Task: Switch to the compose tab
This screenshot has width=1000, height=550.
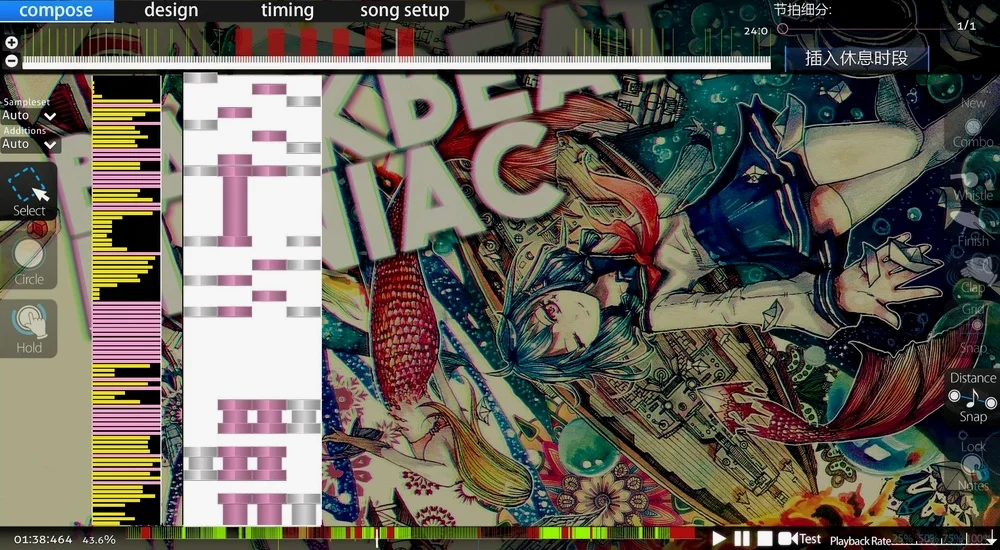Action: pos(56,11)
